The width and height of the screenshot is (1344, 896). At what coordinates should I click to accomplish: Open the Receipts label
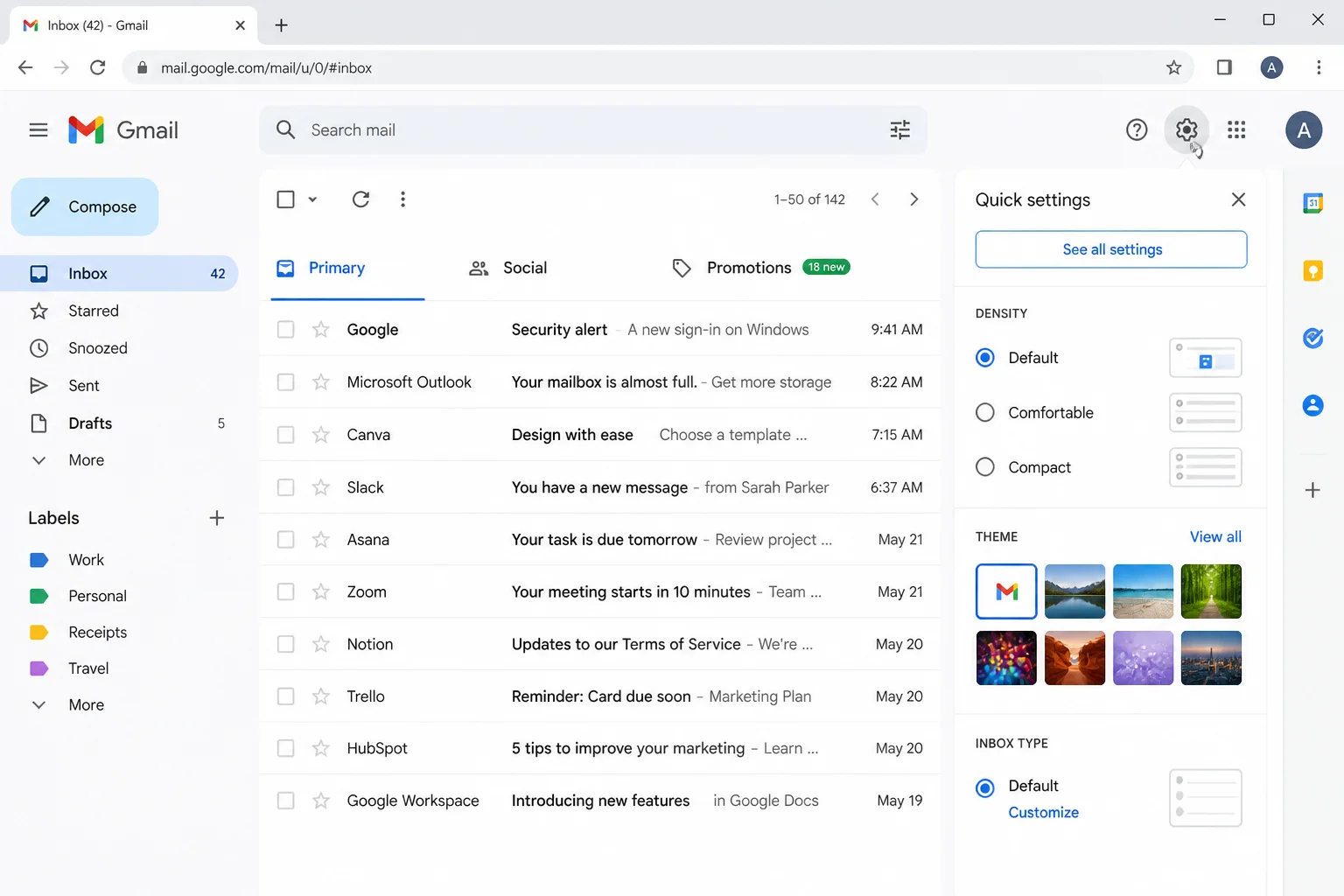click(x=97, y=633)
